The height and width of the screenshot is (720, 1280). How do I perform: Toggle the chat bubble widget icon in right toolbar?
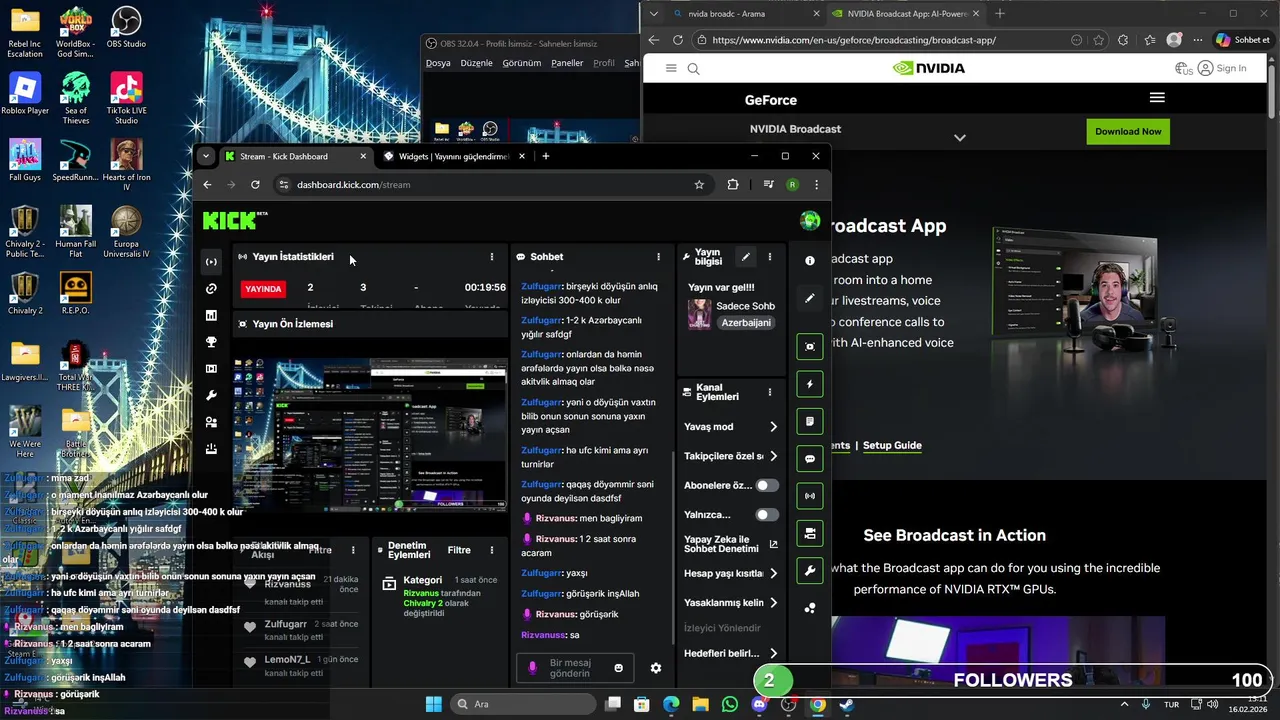tap(810, 459)
